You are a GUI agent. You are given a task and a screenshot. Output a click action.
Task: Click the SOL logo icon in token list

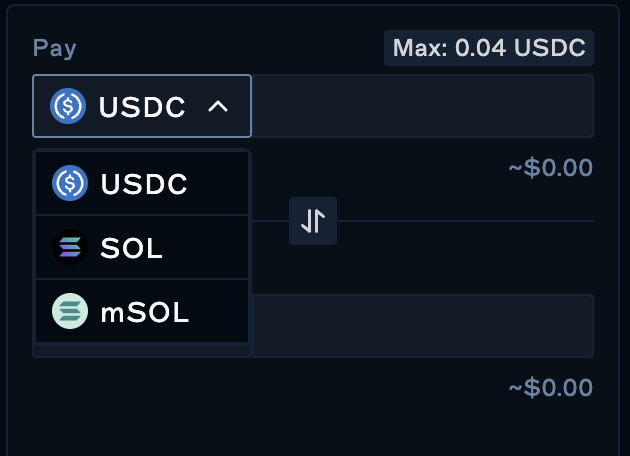coord(70,248)
